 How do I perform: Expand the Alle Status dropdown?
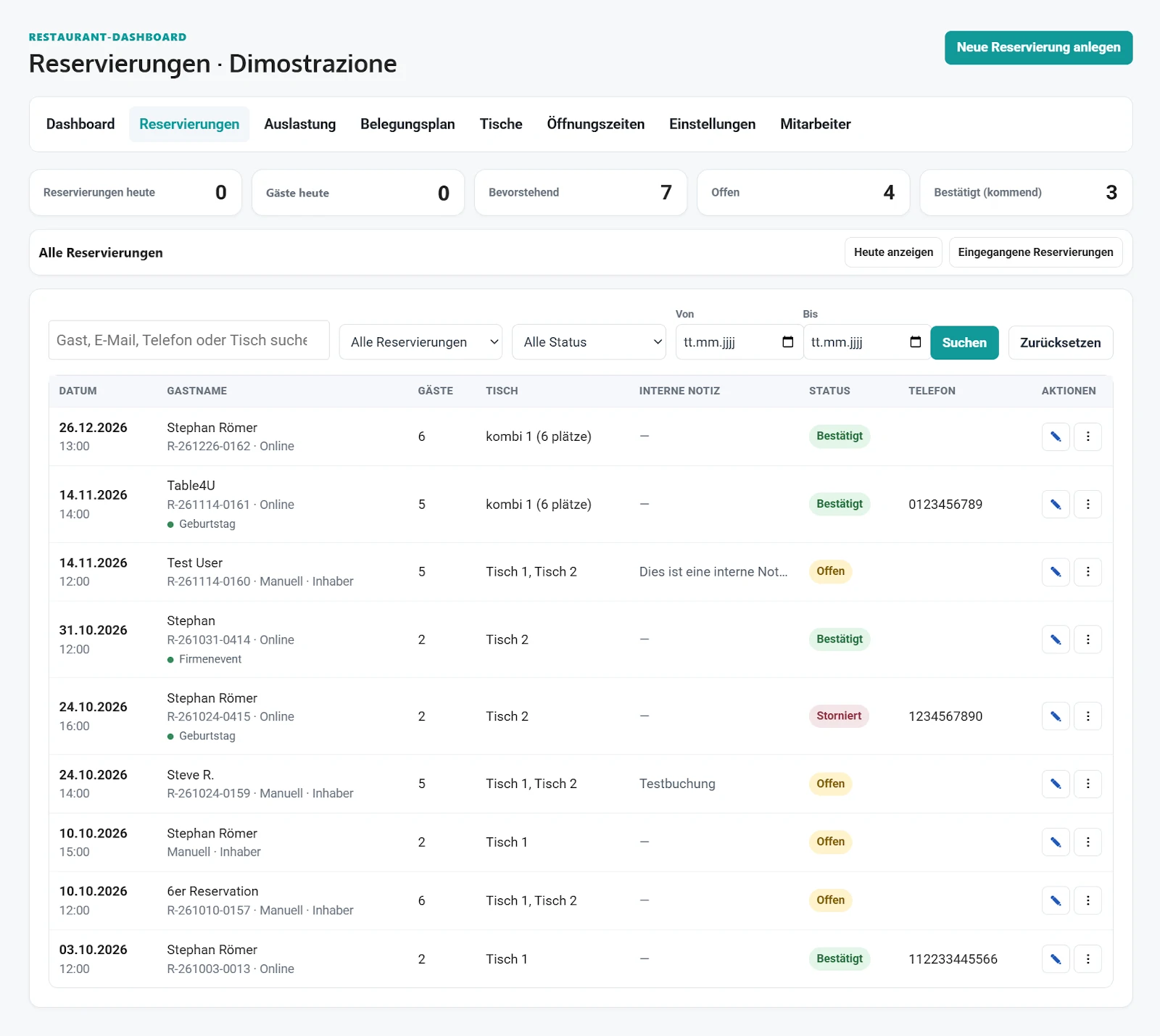[x=589, y=342]
